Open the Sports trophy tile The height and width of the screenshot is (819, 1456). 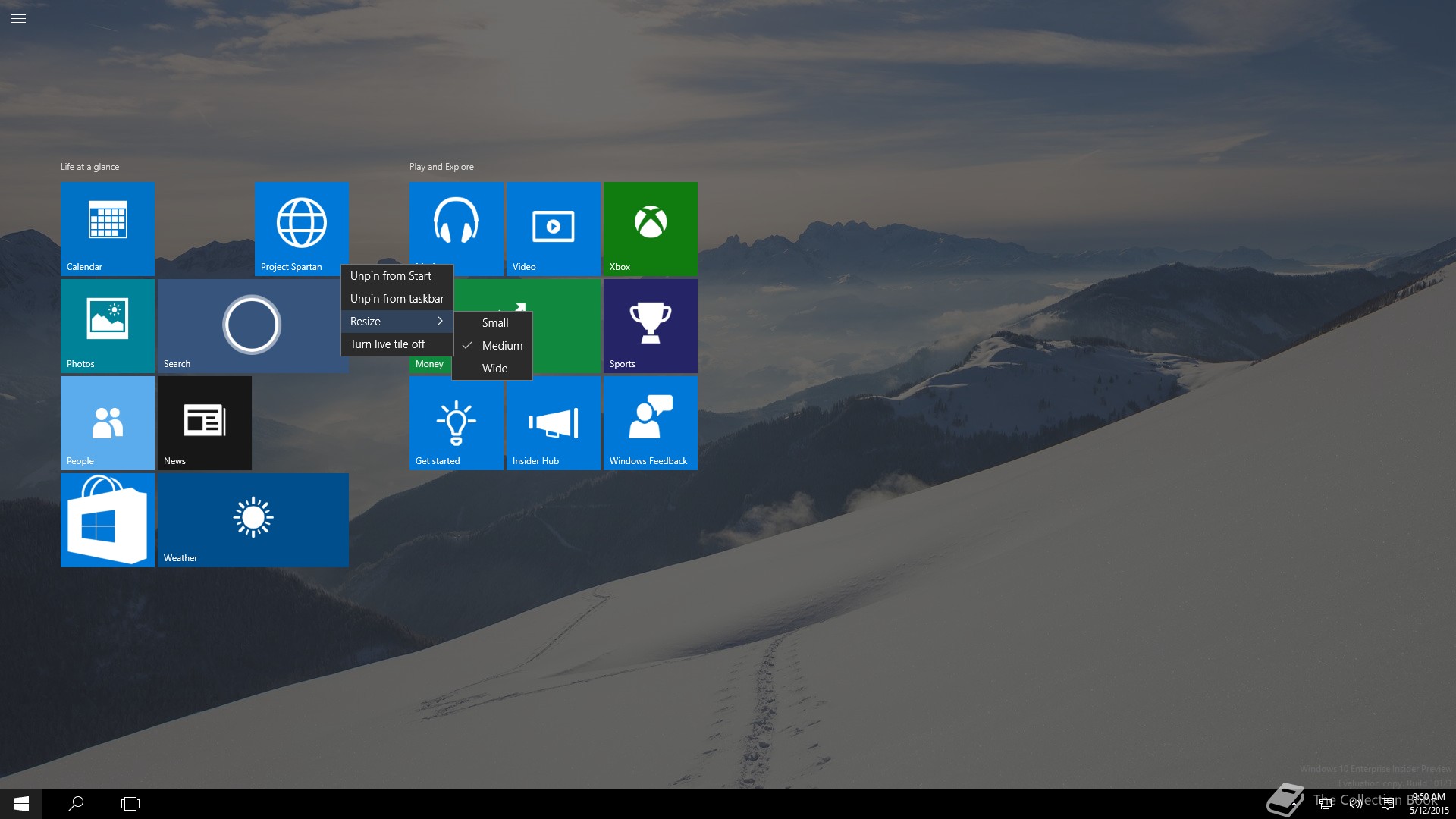point(651,325)
